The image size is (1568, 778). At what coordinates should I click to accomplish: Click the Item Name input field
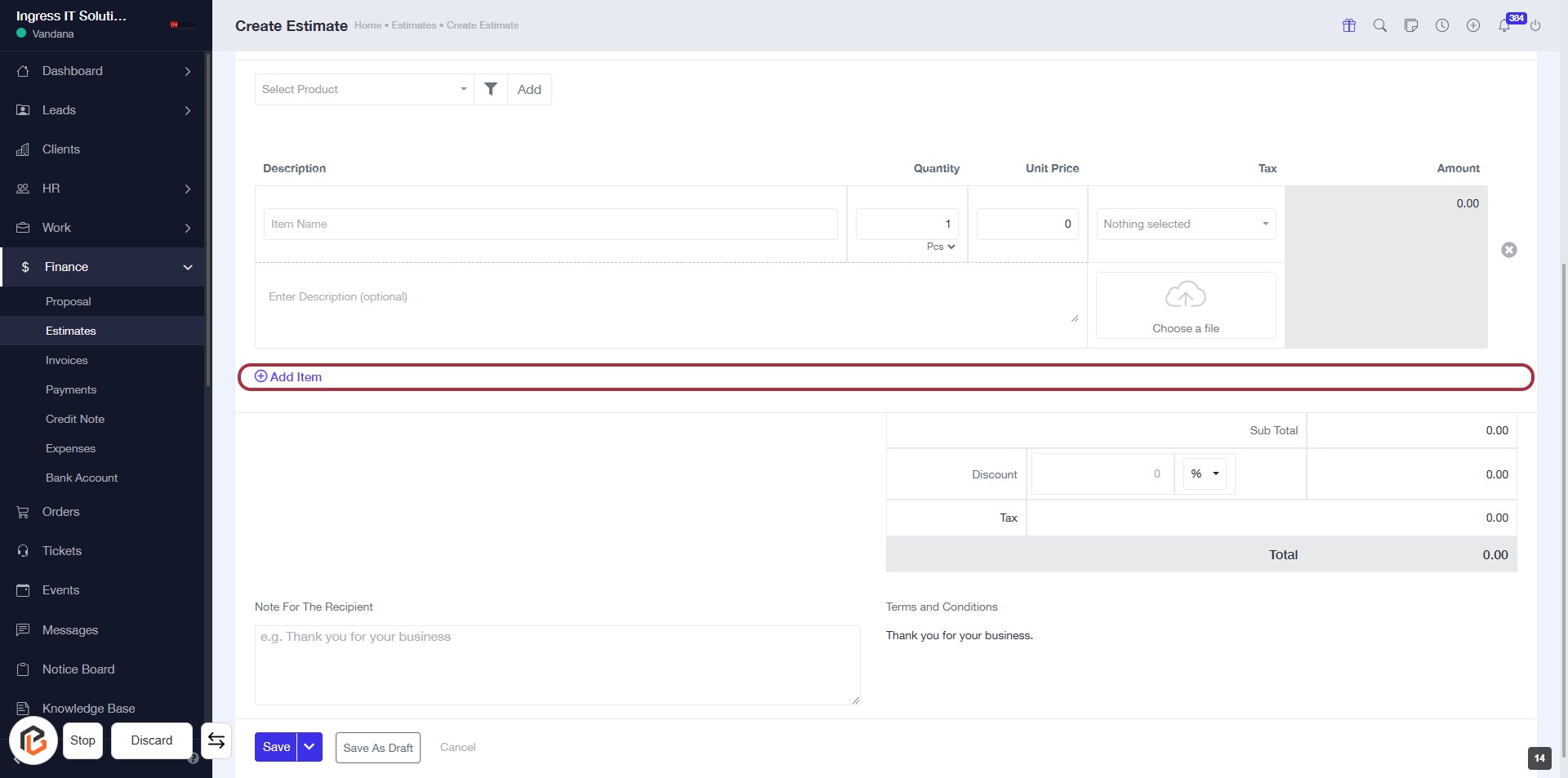click(550, 224)
